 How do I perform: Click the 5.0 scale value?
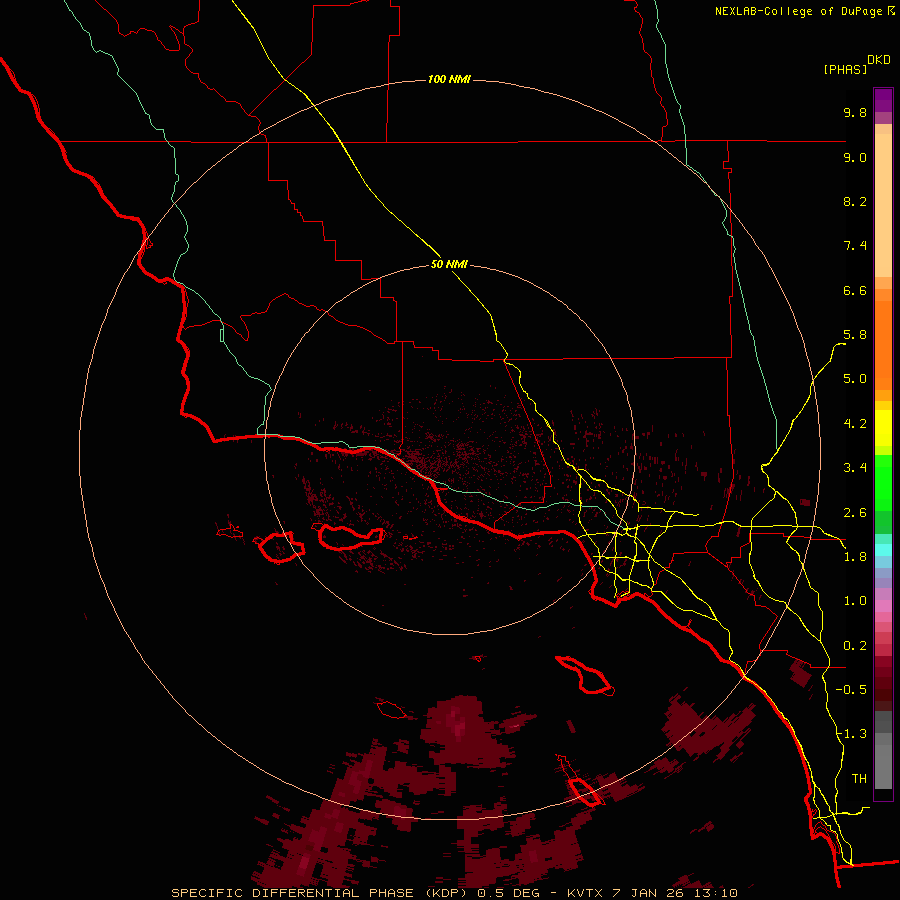[x=855, y=379]
